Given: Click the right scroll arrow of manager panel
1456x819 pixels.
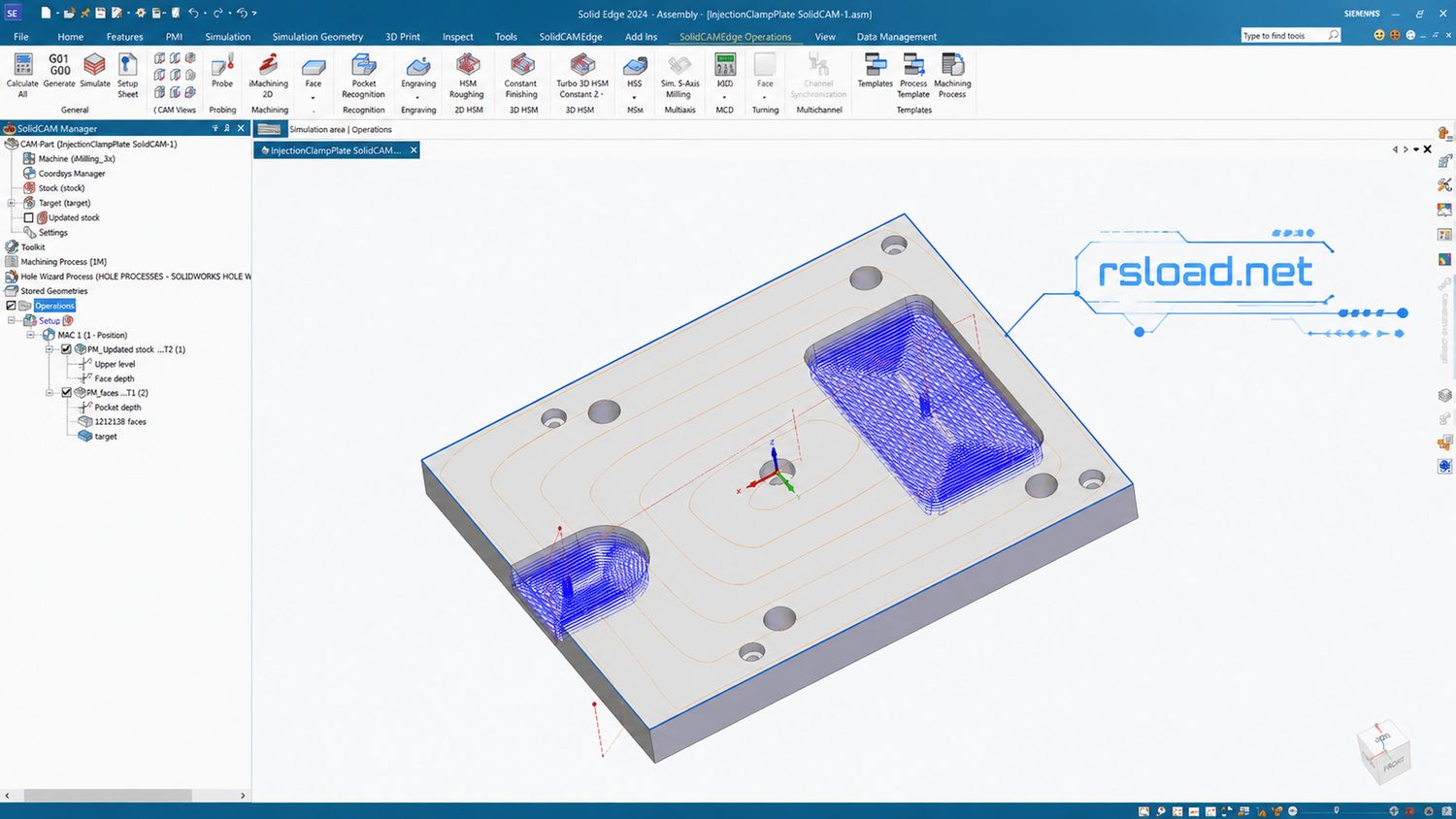Looking at the screenshot, I should click(243, 795).
